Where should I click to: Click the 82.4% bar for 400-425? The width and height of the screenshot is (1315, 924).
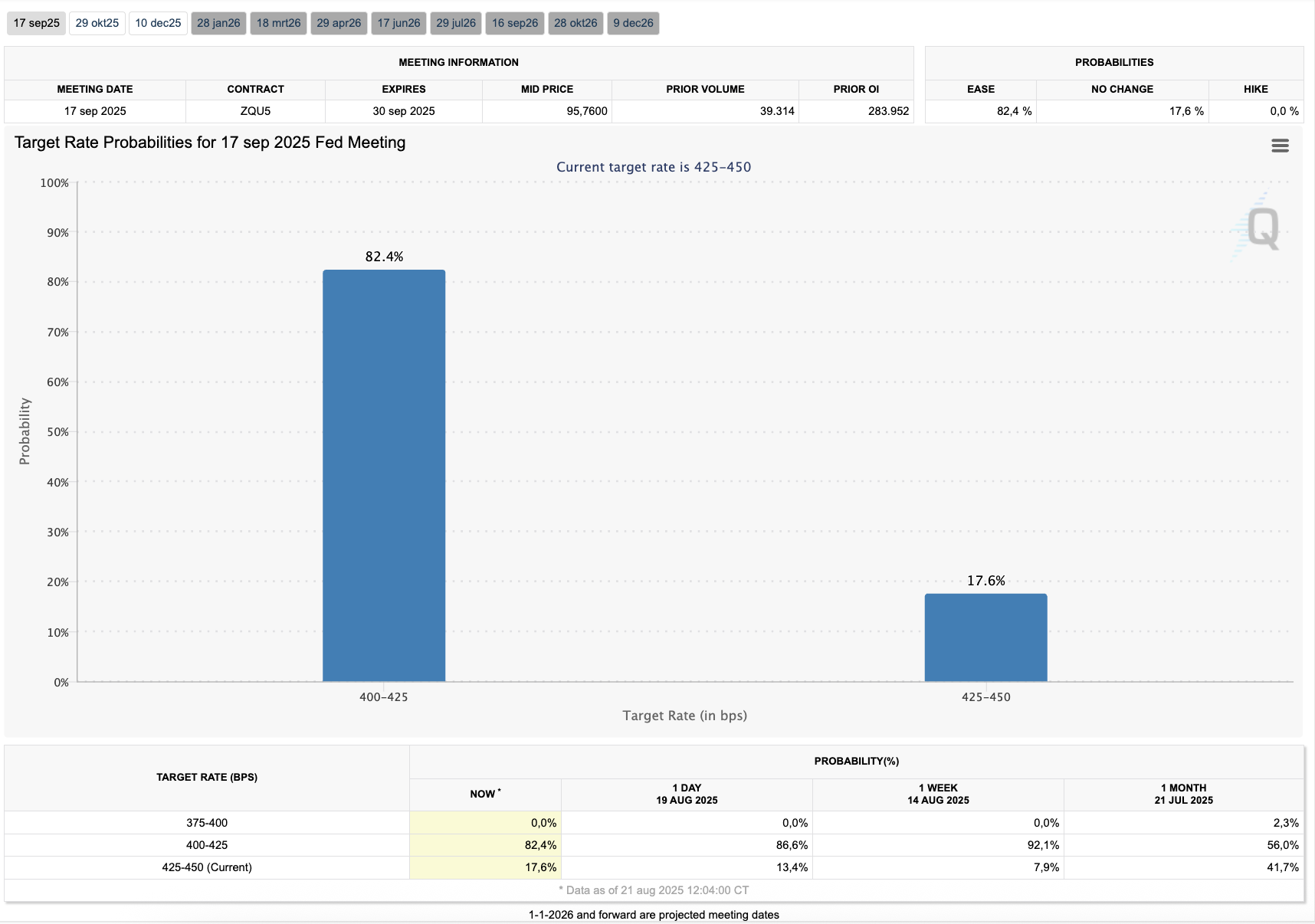pos(384,475)
